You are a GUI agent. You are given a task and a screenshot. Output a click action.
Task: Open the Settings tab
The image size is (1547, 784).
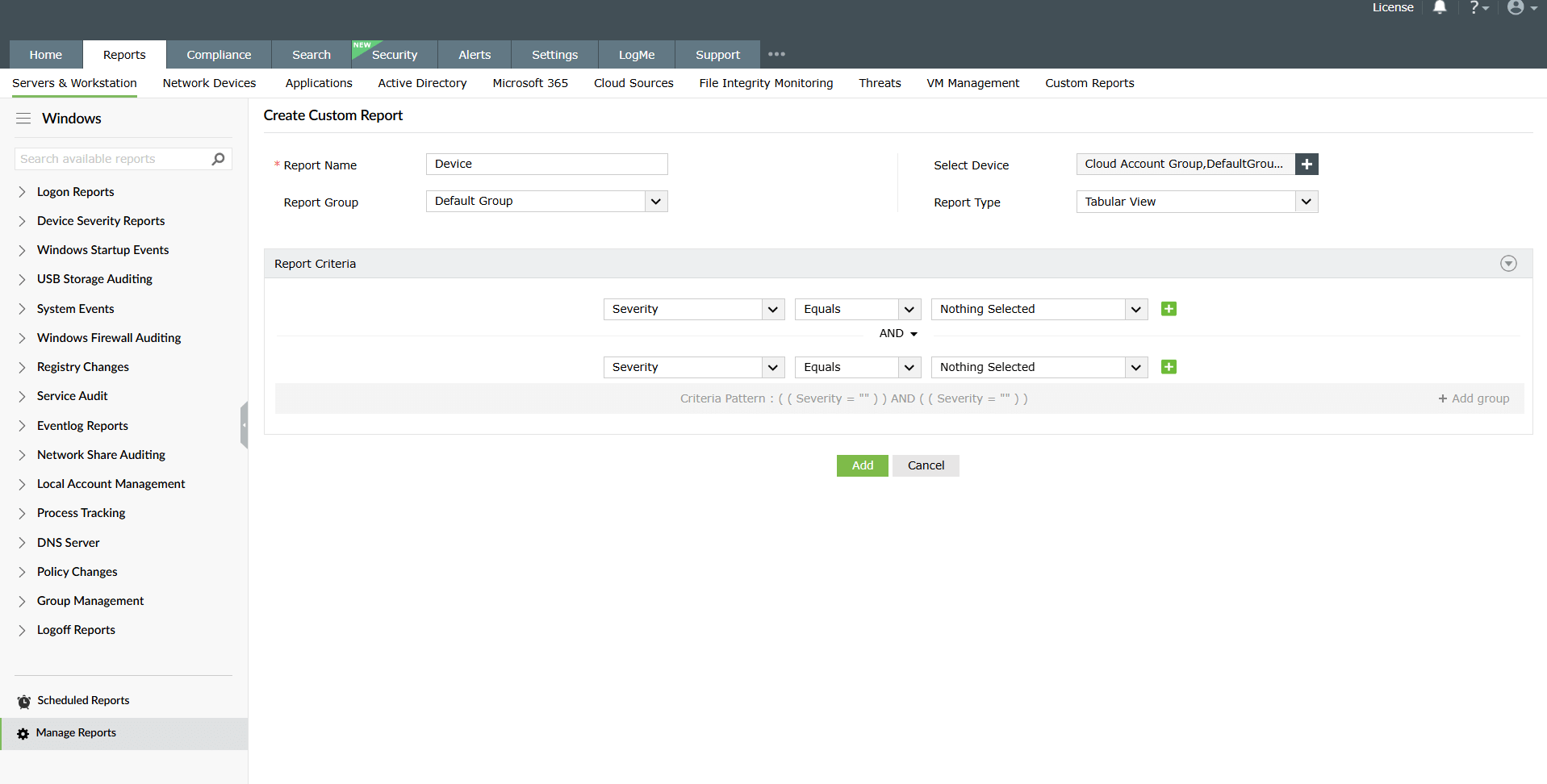tap(554, 55)
